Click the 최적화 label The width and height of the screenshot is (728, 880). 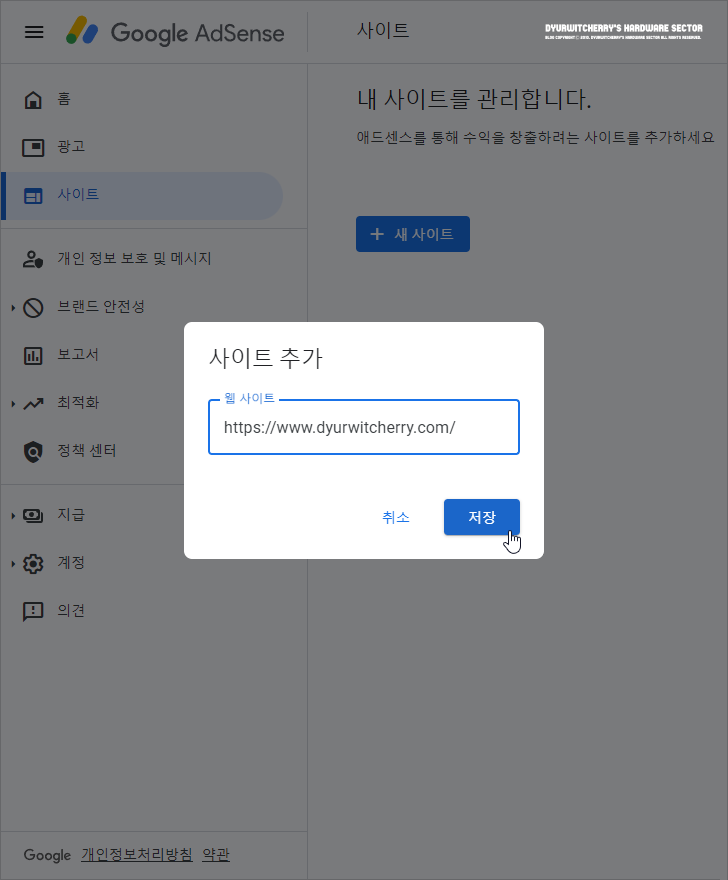tap(78, 402)
